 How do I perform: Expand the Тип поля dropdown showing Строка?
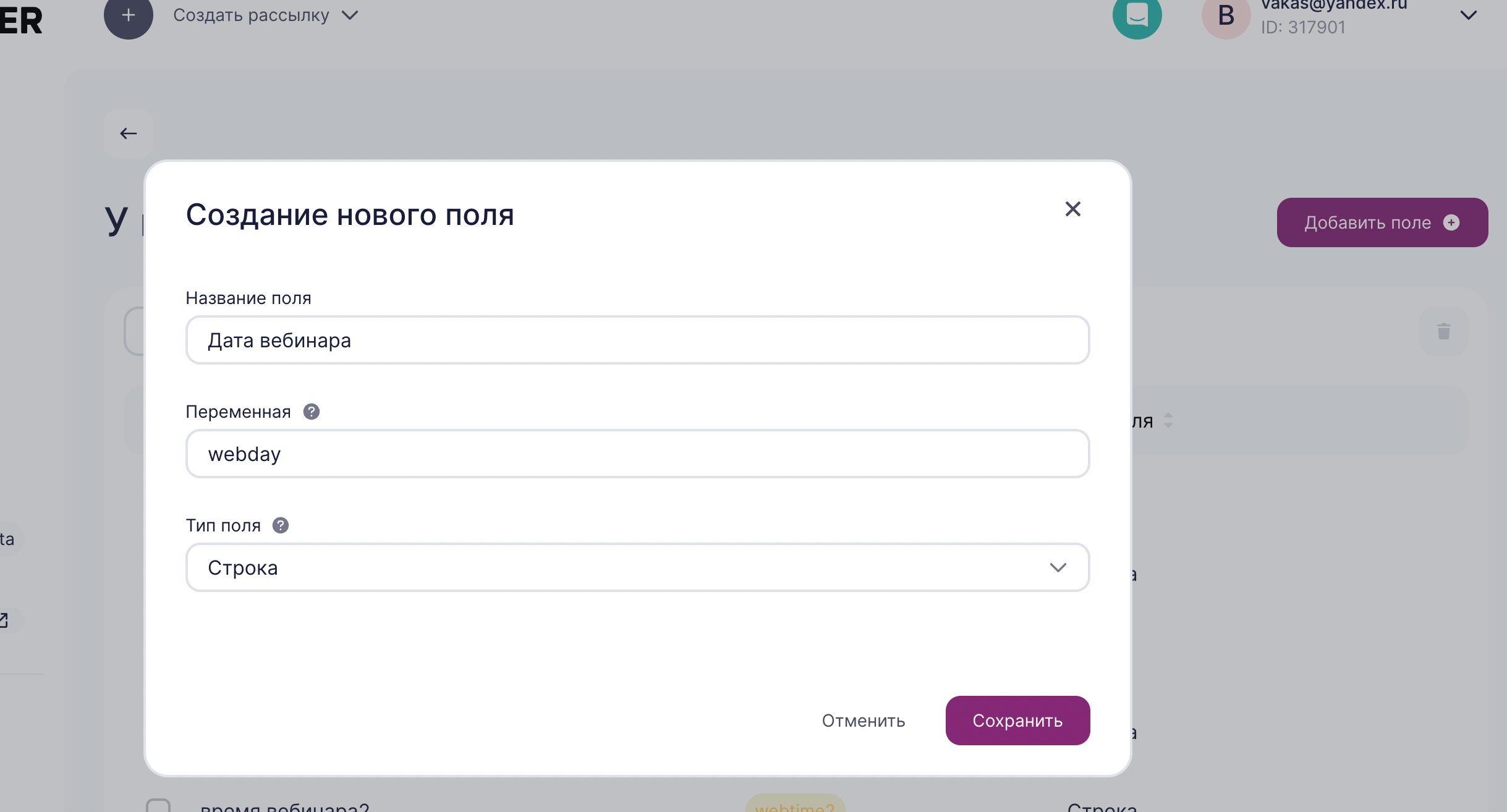637,567
